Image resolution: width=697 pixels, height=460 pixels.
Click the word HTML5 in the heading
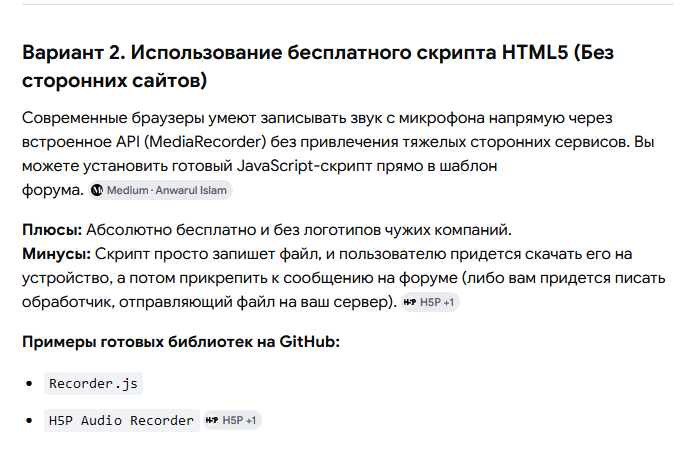click(x=535, y=52)
